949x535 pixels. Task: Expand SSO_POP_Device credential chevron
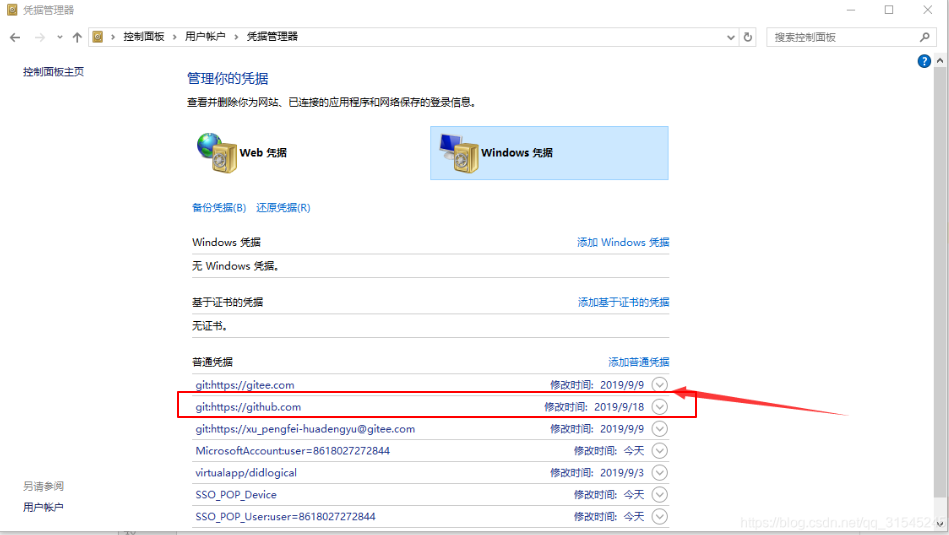[x=660, y=494]
